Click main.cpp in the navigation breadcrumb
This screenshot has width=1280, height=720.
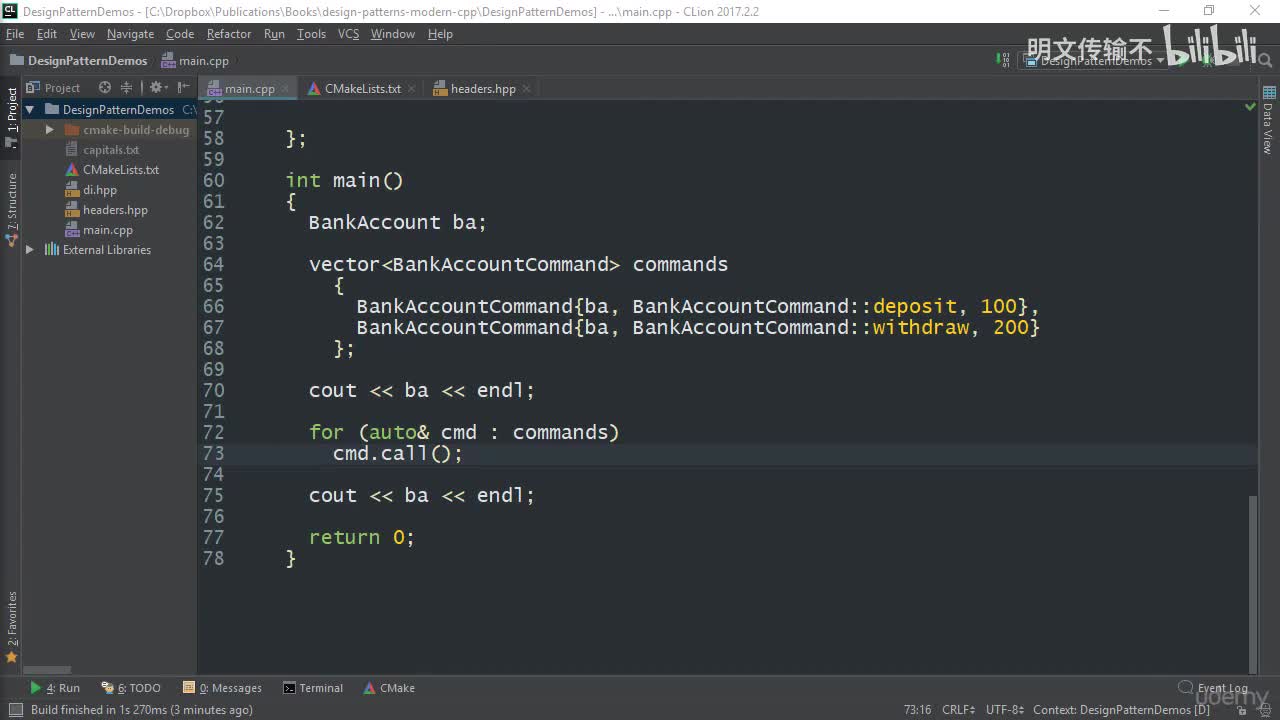[x=196, y=61]
